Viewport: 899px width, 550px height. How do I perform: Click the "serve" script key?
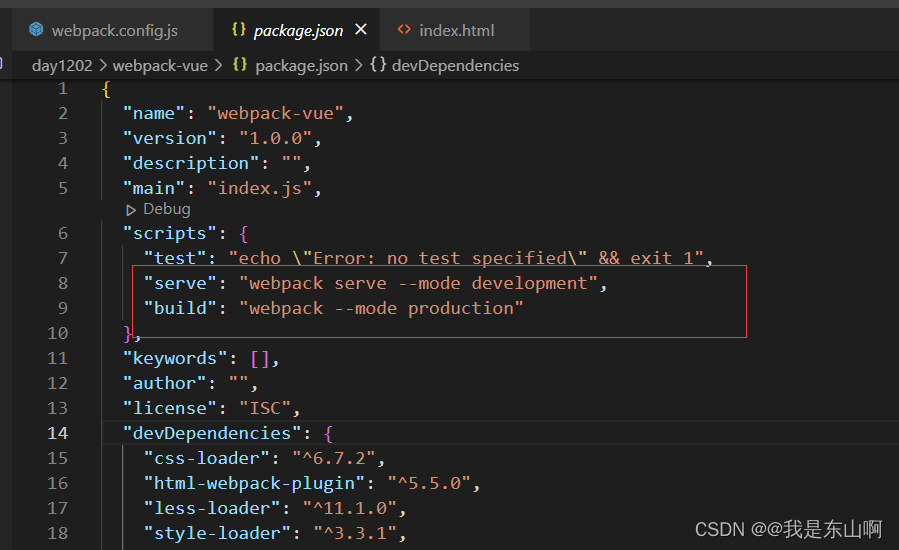point(180,283)
